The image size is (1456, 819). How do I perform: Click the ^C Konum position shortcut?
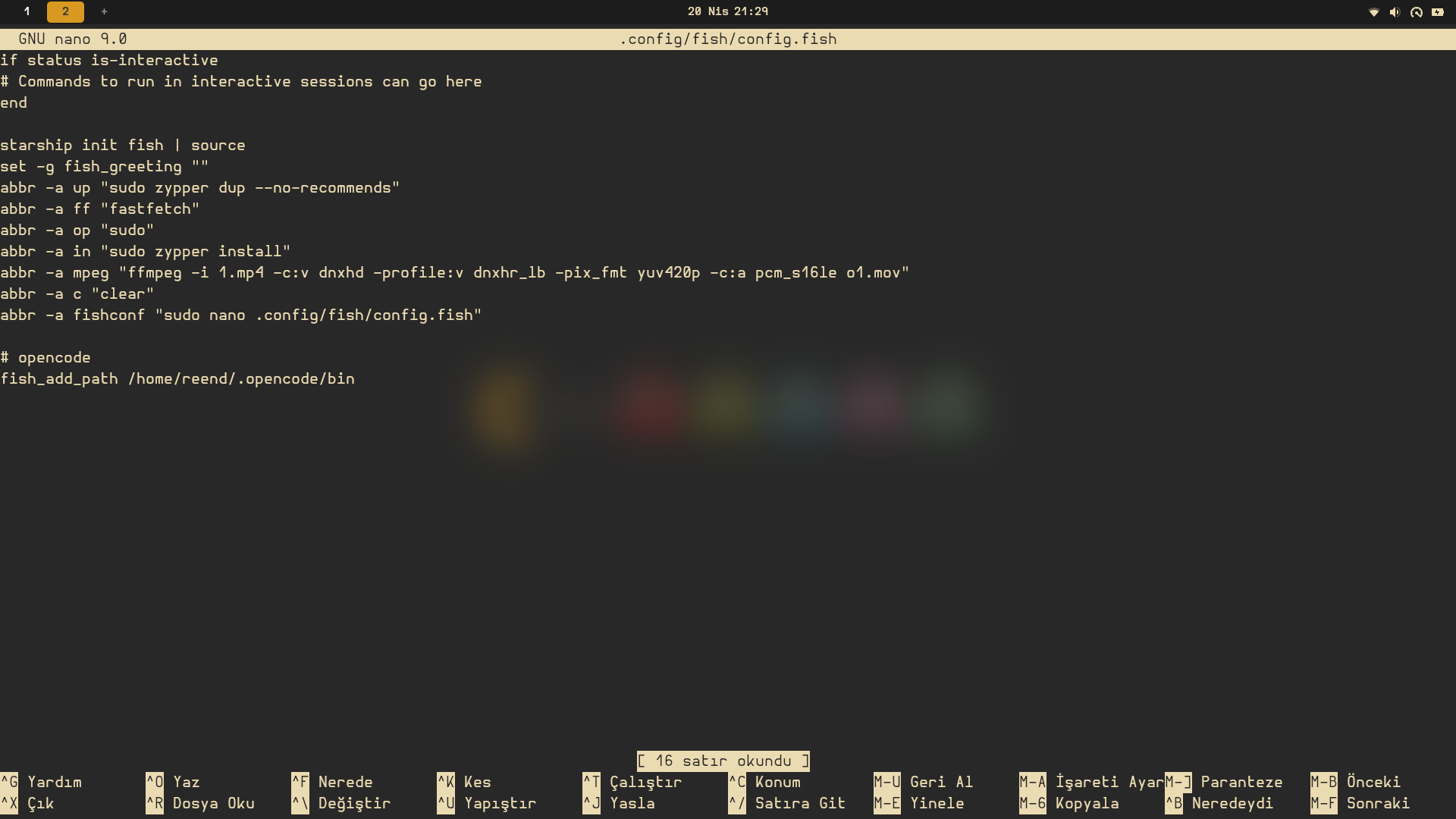coord(764,782)
